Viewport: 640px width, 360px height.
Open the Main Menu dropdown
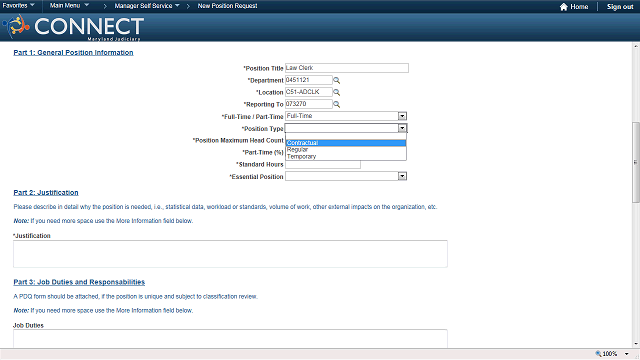pyautogui.click(x=69, y=6)
